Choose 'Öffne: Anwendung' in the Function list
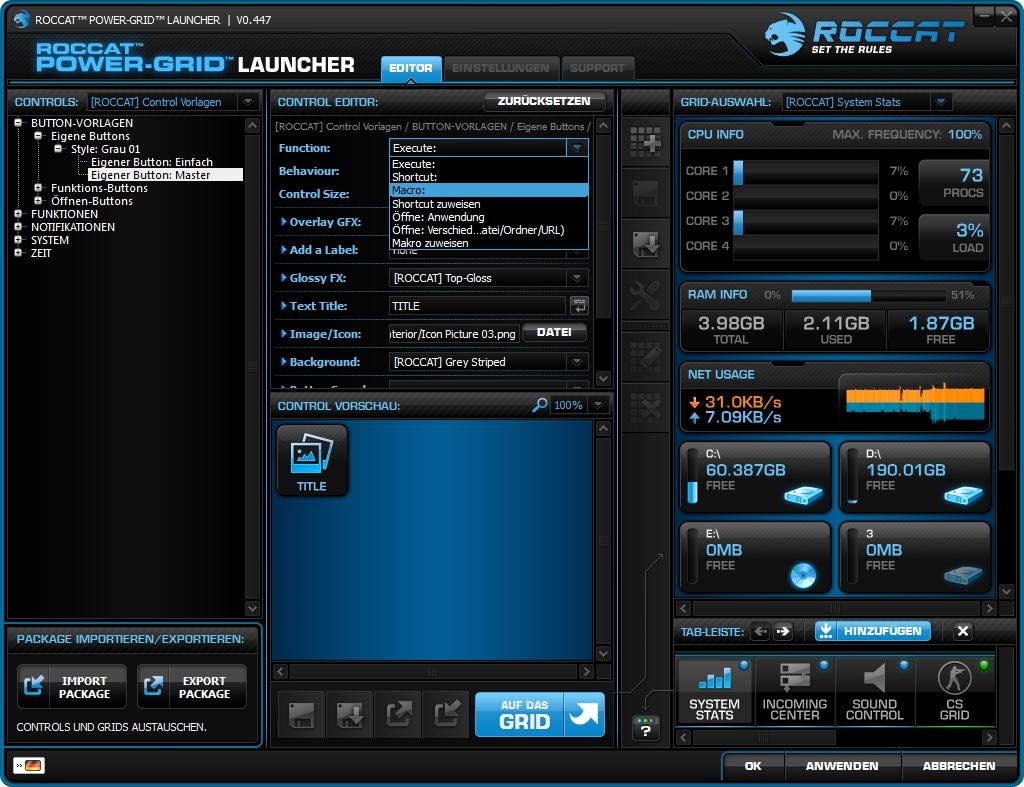Image resolution: width=1024 pixels, height=787 pixels. click(x=488, y=217)
